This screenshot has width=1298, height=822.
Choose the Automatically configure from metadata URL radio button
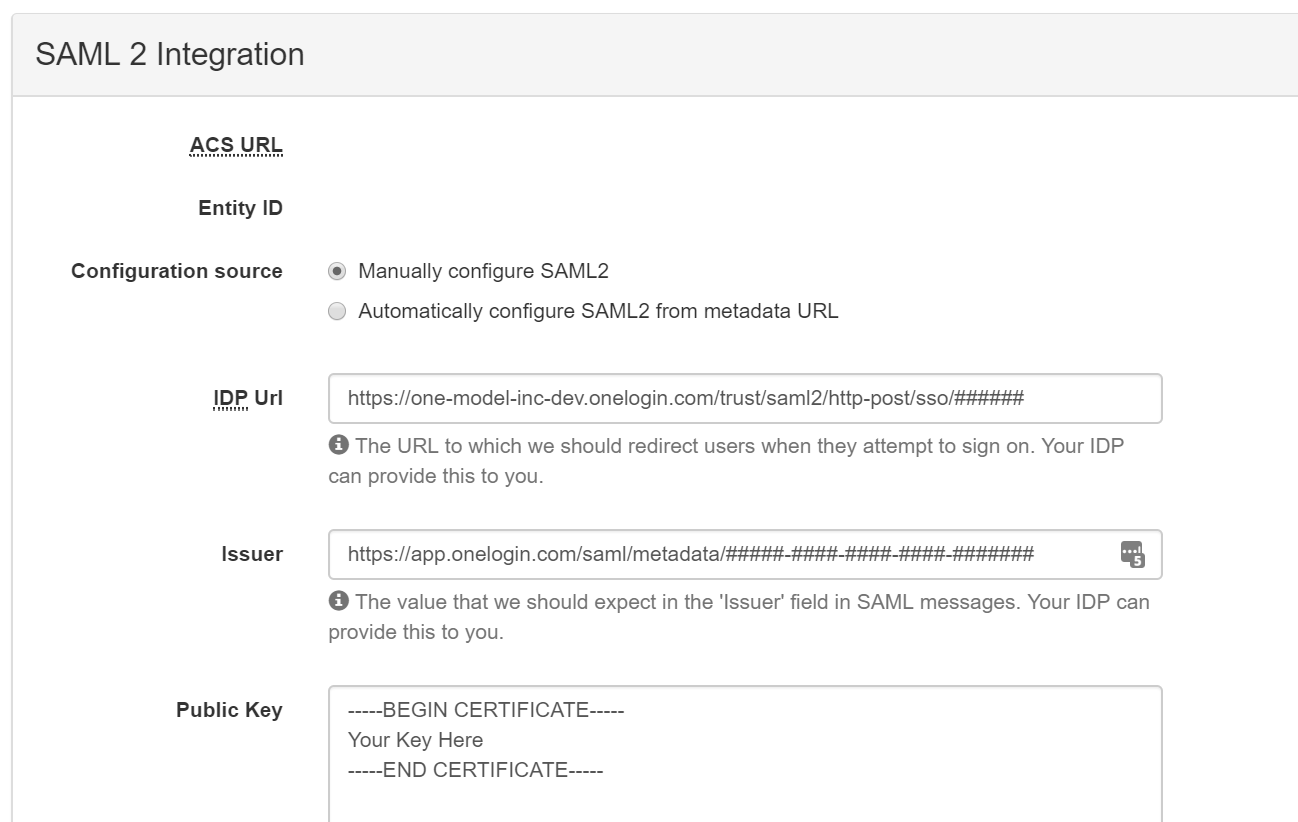[x=338, y=311]
